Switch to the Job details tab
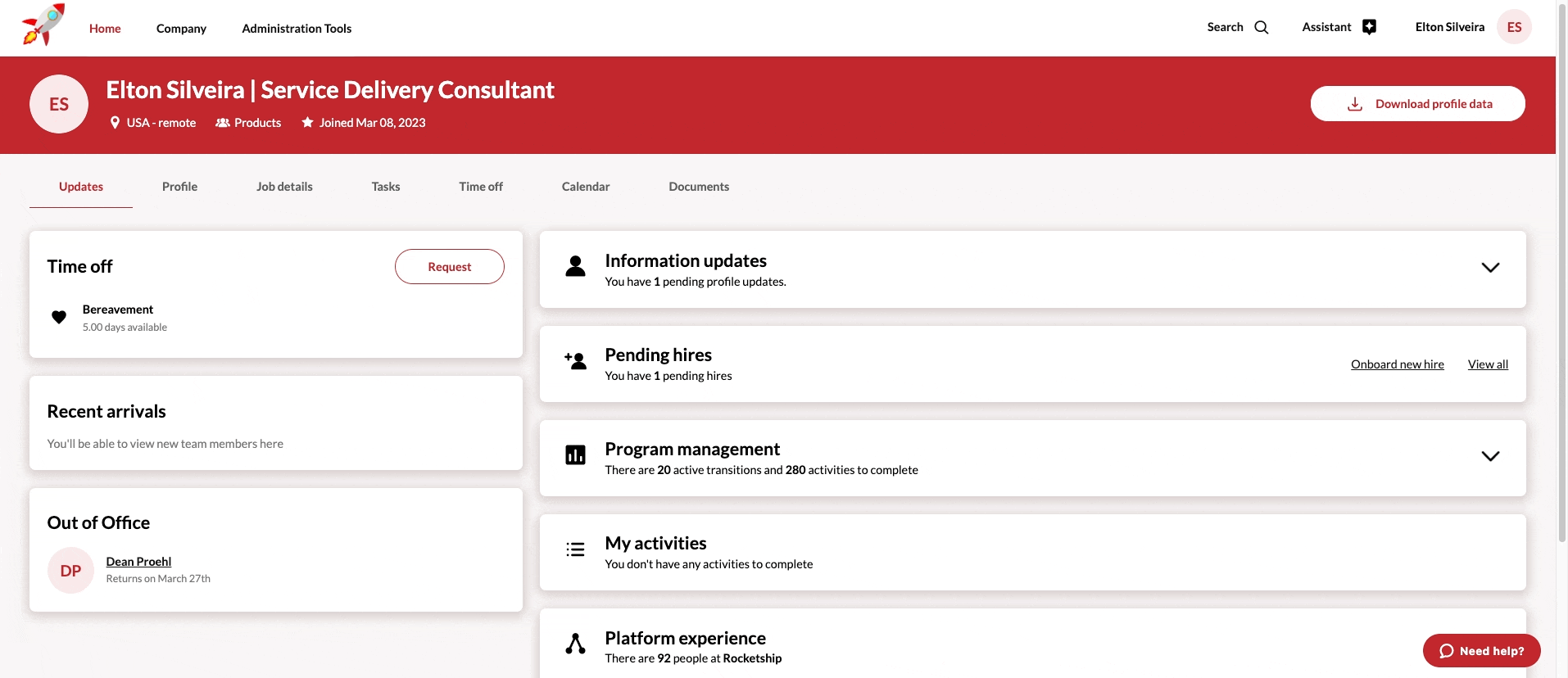The image size is (1568, 678). 284,187
